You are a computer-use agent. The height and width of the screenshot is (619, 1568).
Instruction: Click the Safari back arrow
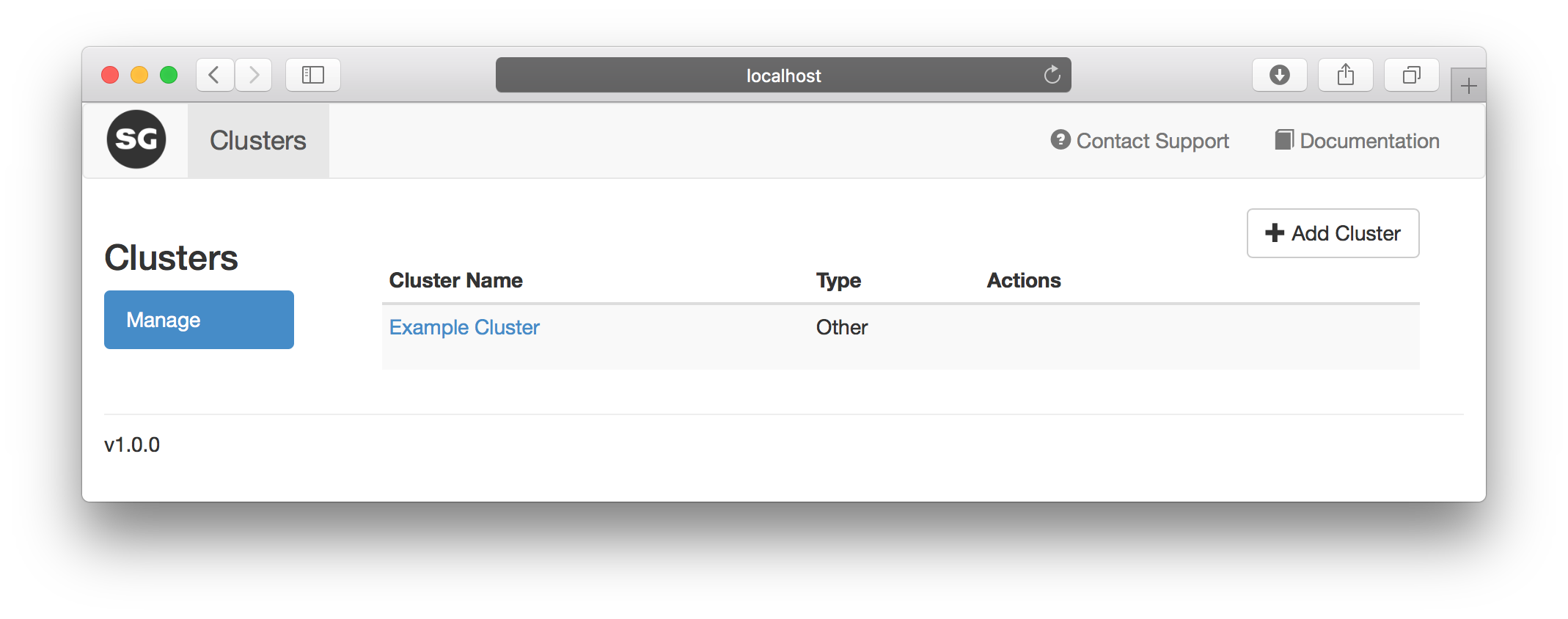point(214,75)
